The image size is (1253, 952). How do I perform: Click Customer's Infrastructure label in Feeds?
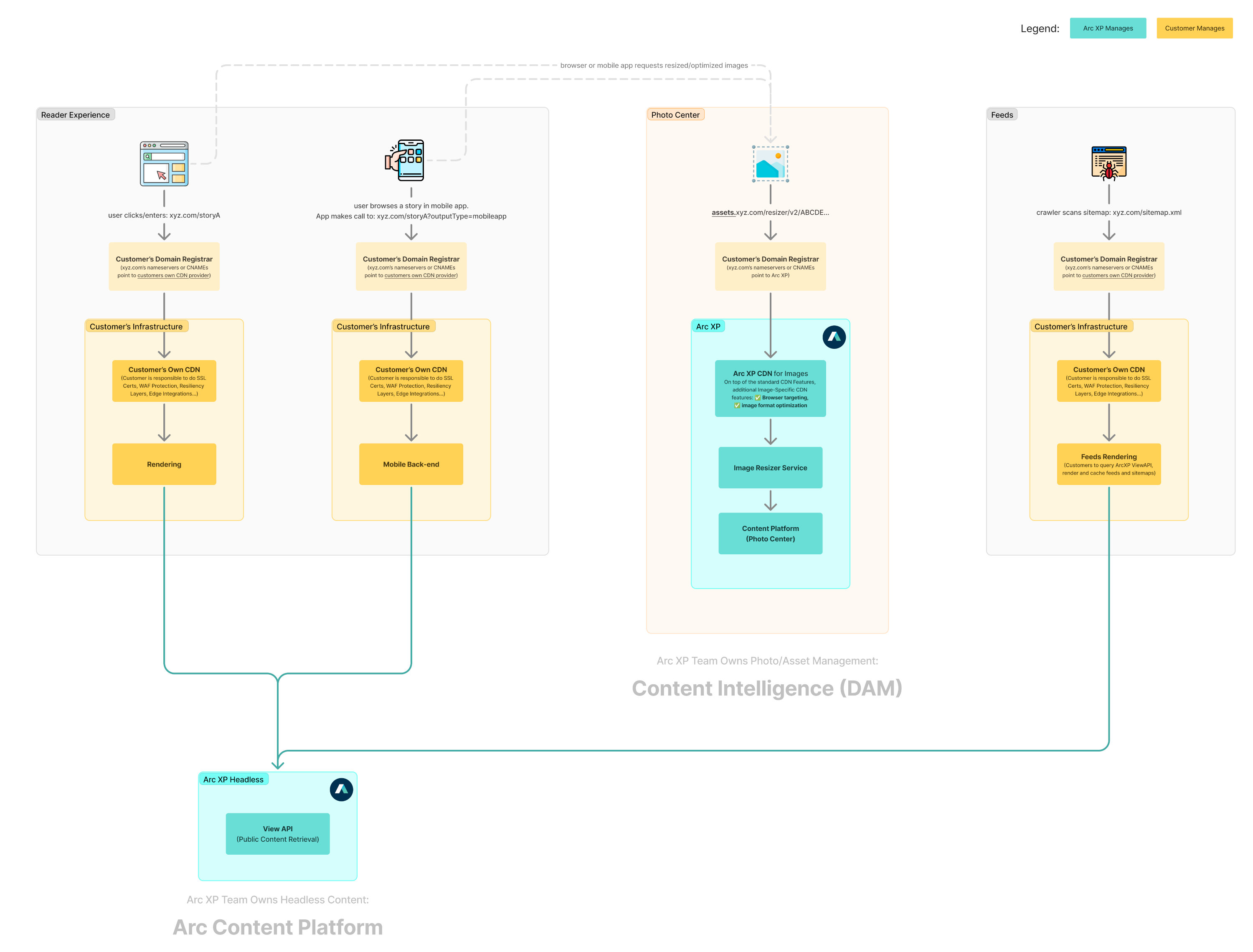click(x=1081, y=326)
